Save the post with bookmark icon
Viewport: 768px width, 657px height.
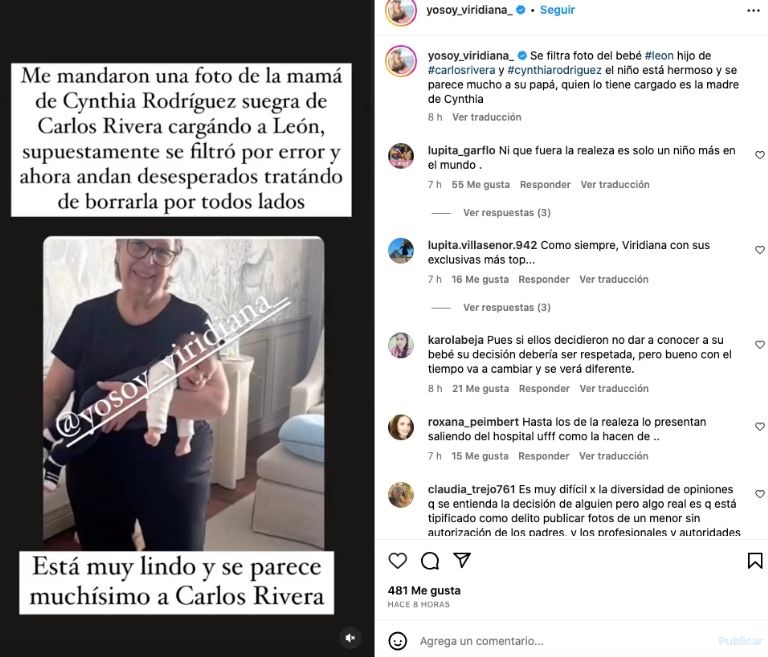click(x=755, y=560)
